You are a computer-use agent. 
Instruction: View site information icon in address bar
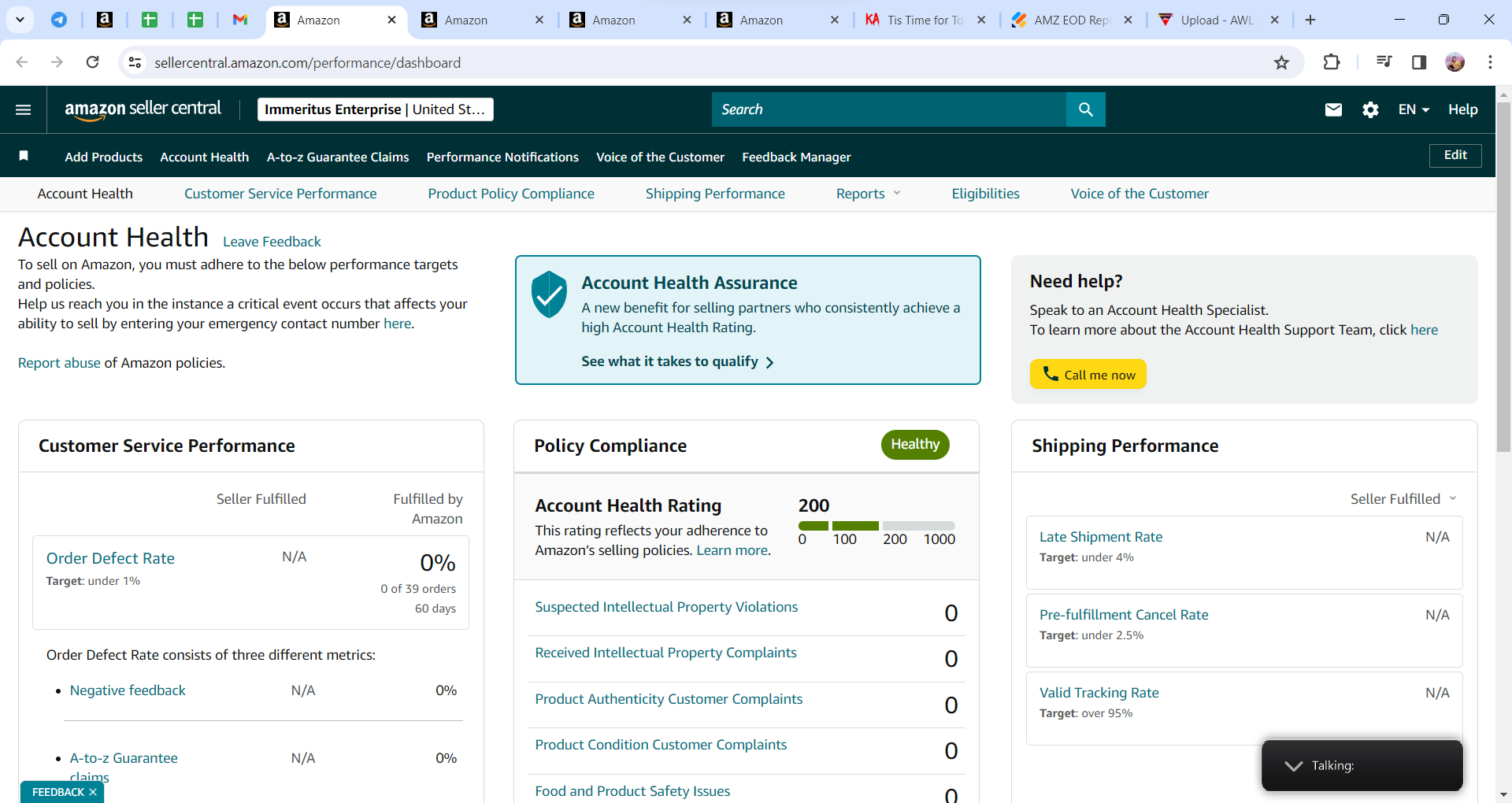point(135,62)
